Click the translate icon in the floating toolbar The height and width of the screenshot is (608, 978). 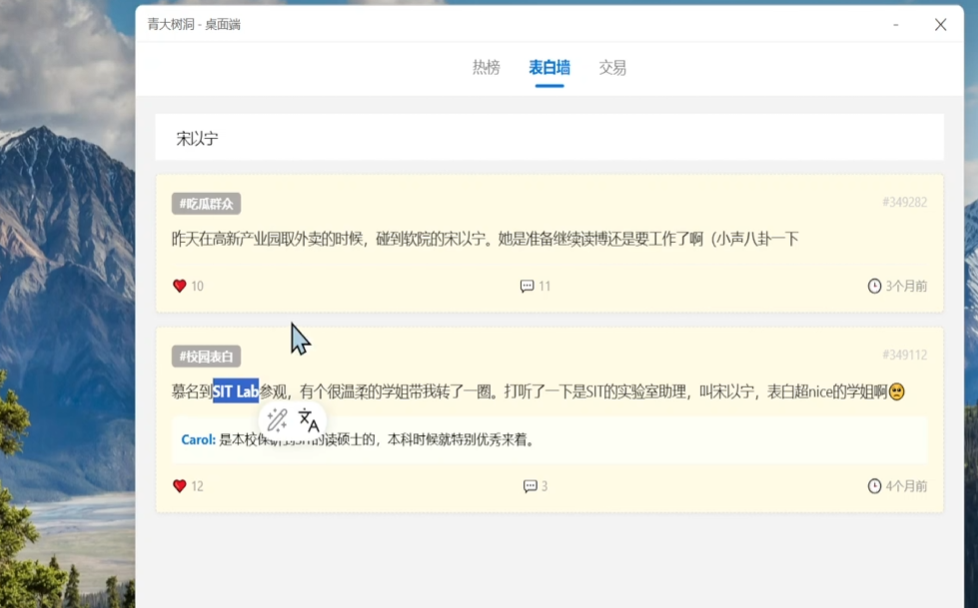point(309,422)
